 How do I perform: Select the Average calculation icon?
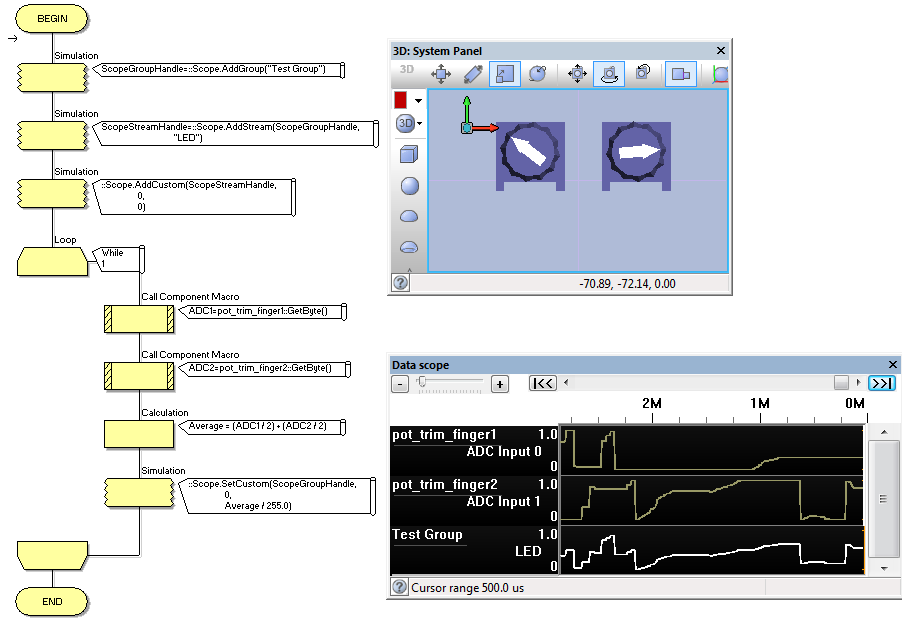tap(139, 434)
